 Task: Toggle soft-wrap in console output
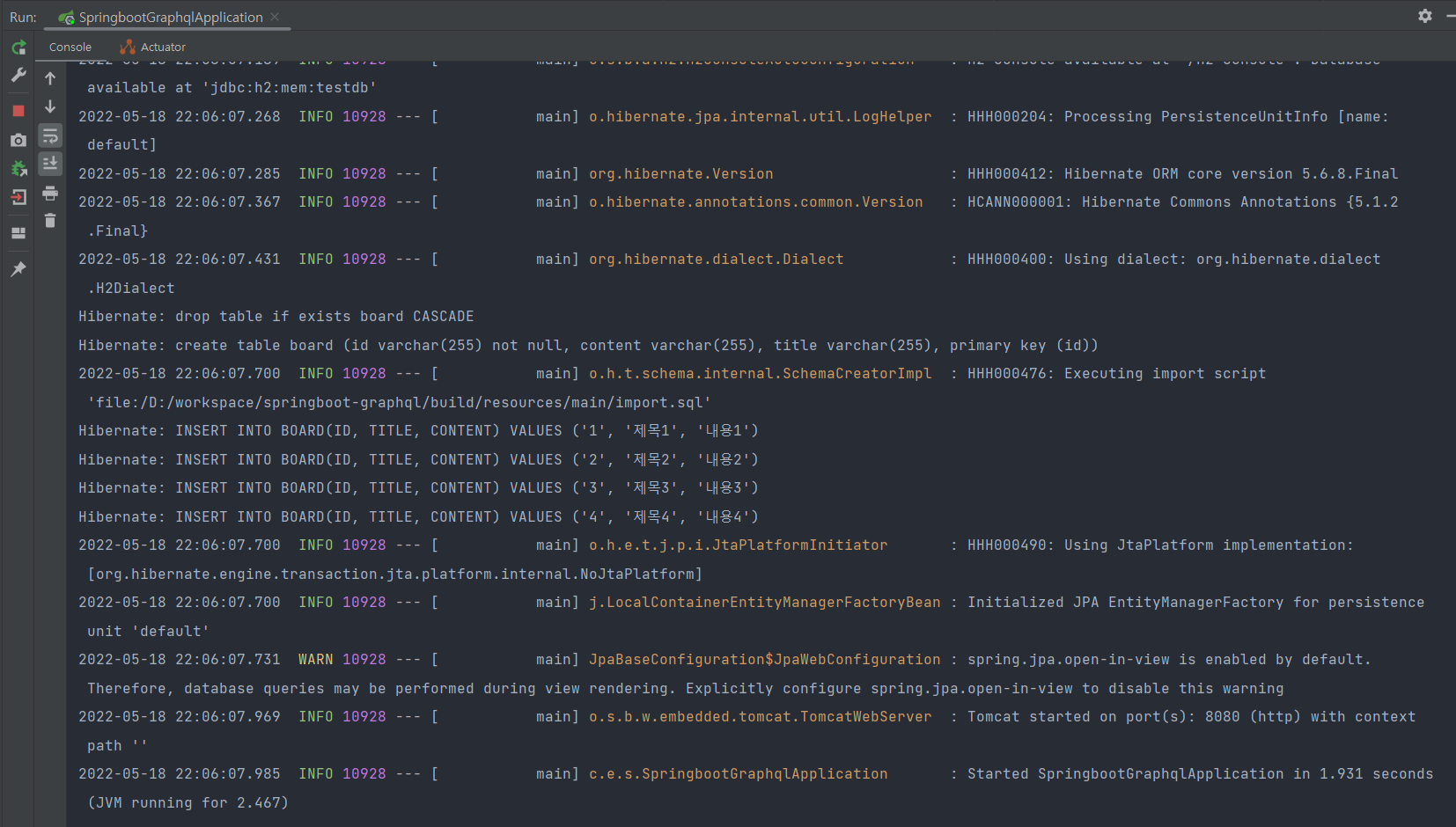pos(50,135)
